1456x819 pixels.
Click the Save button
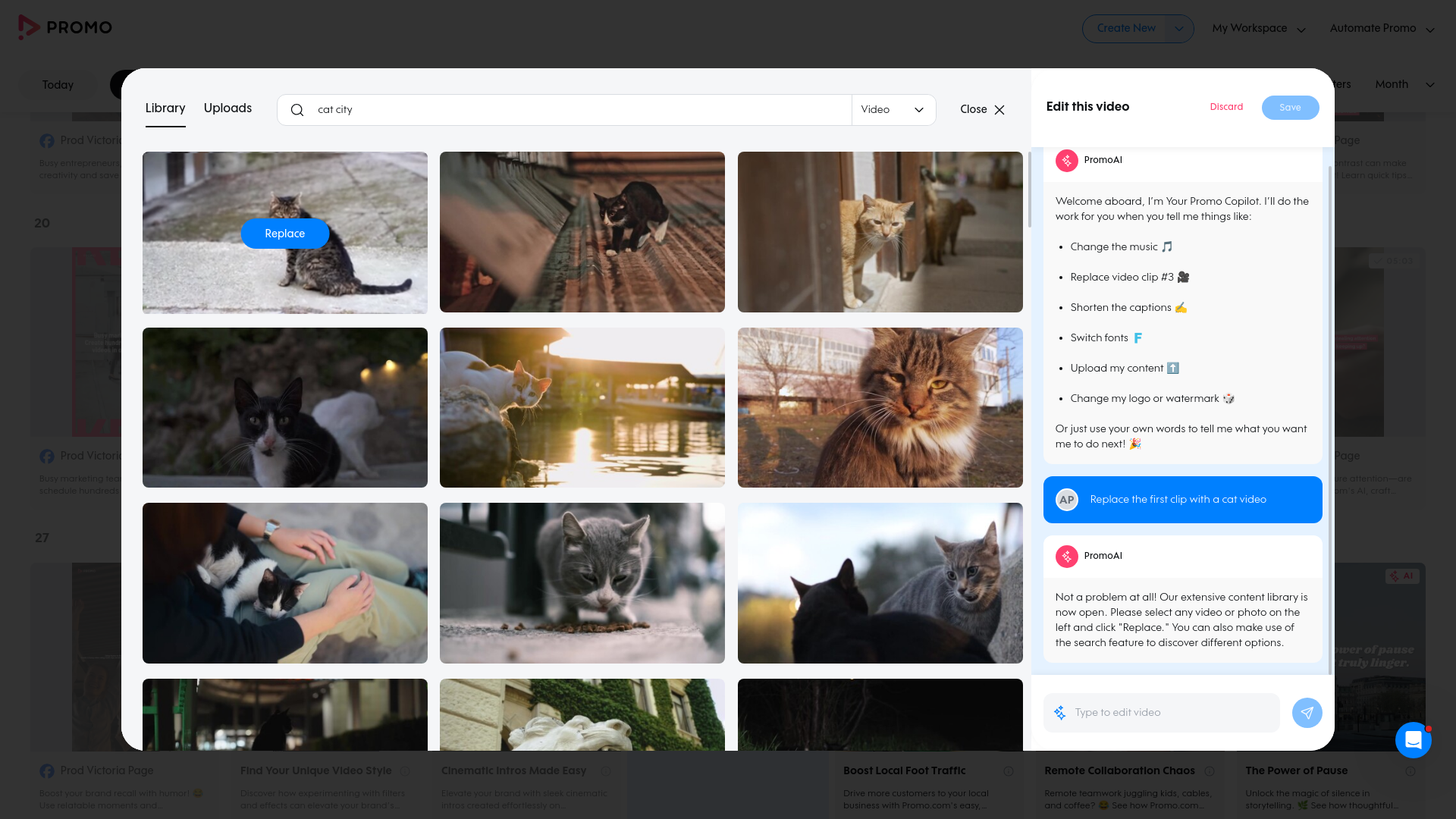coord(1290,108)
